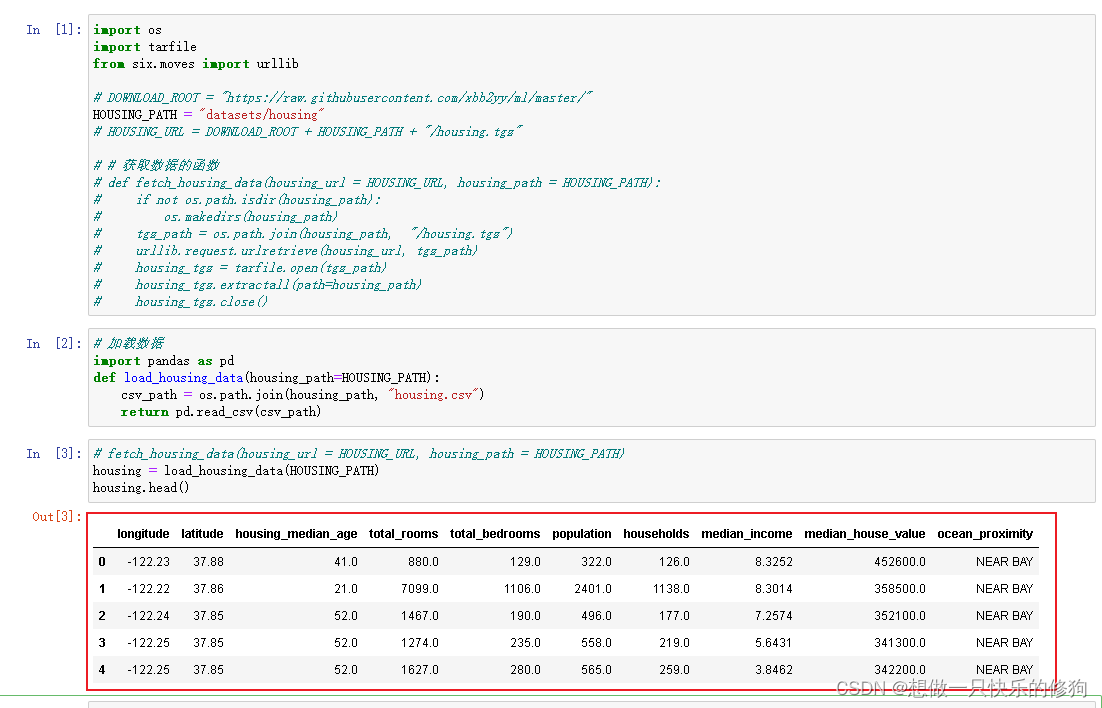Click the population column header
The height and width of the screenshot is (708, 1102).
(x=582, y=534)
